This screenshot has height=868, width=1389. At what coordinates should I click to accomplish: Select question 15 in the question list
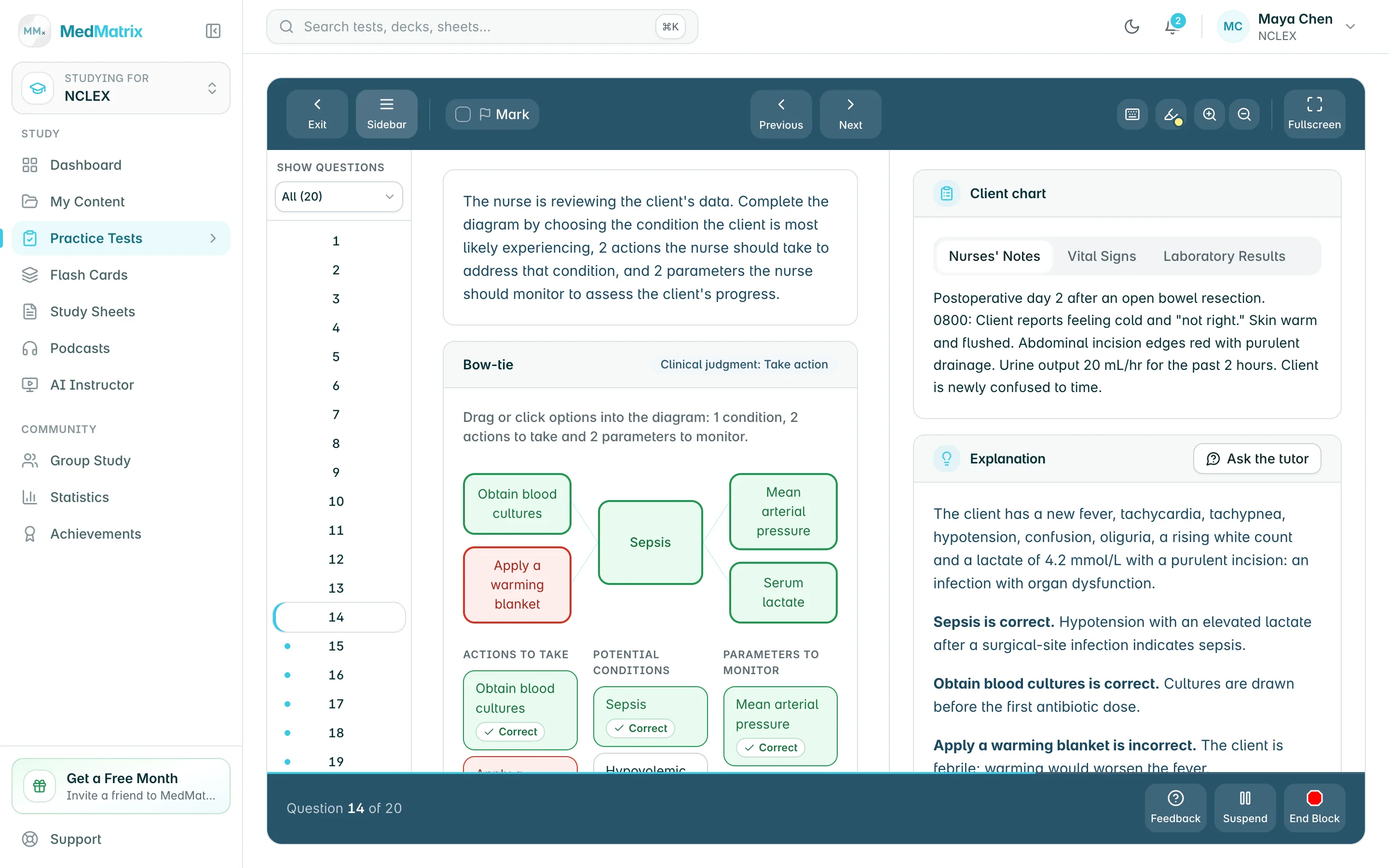coord(339,646)
